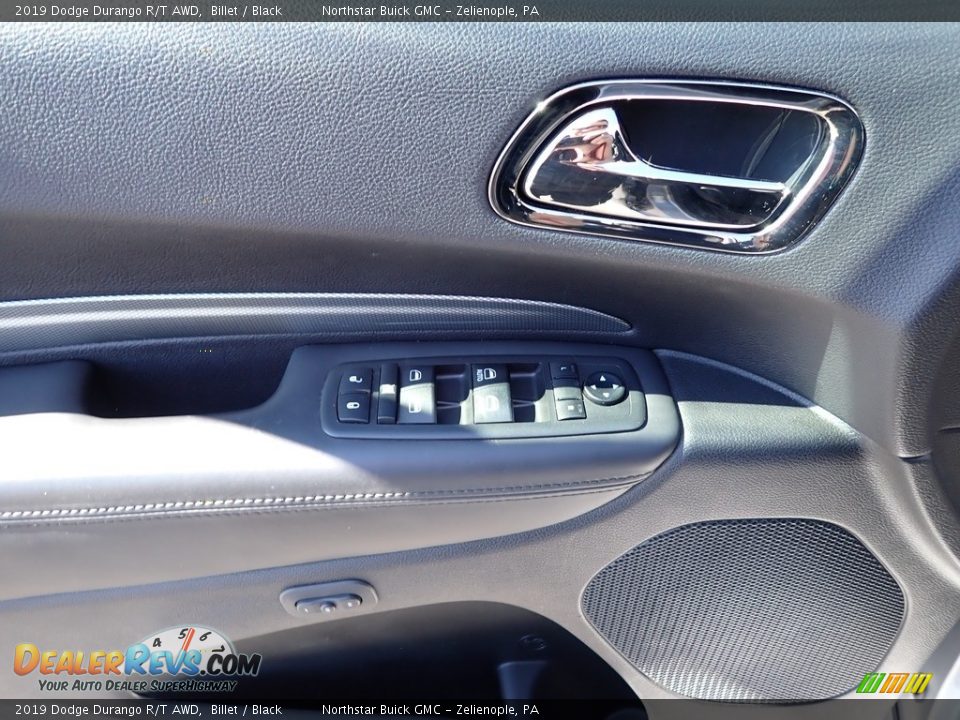Click the round mirror adjust knob
This screenshot has height=720, width=960.
(x=605, y=388)
